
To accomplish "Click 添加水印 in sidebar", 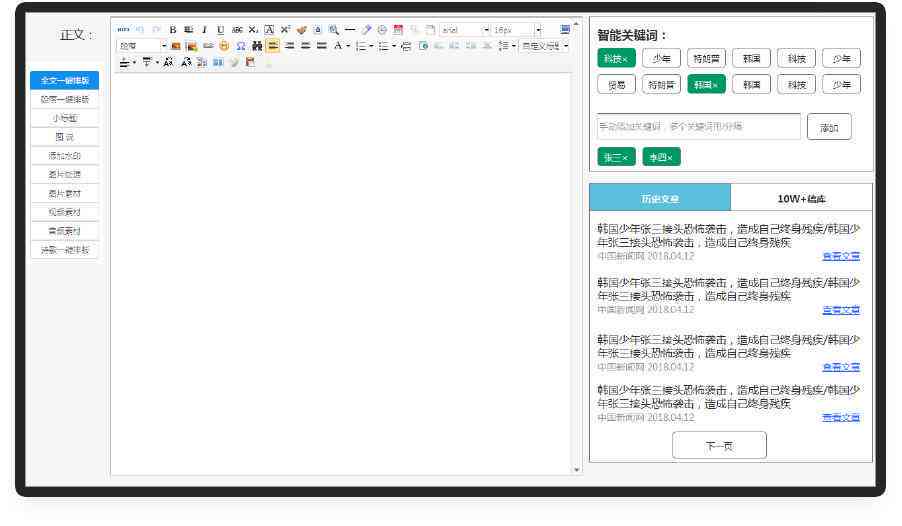I will pos(64,156).
